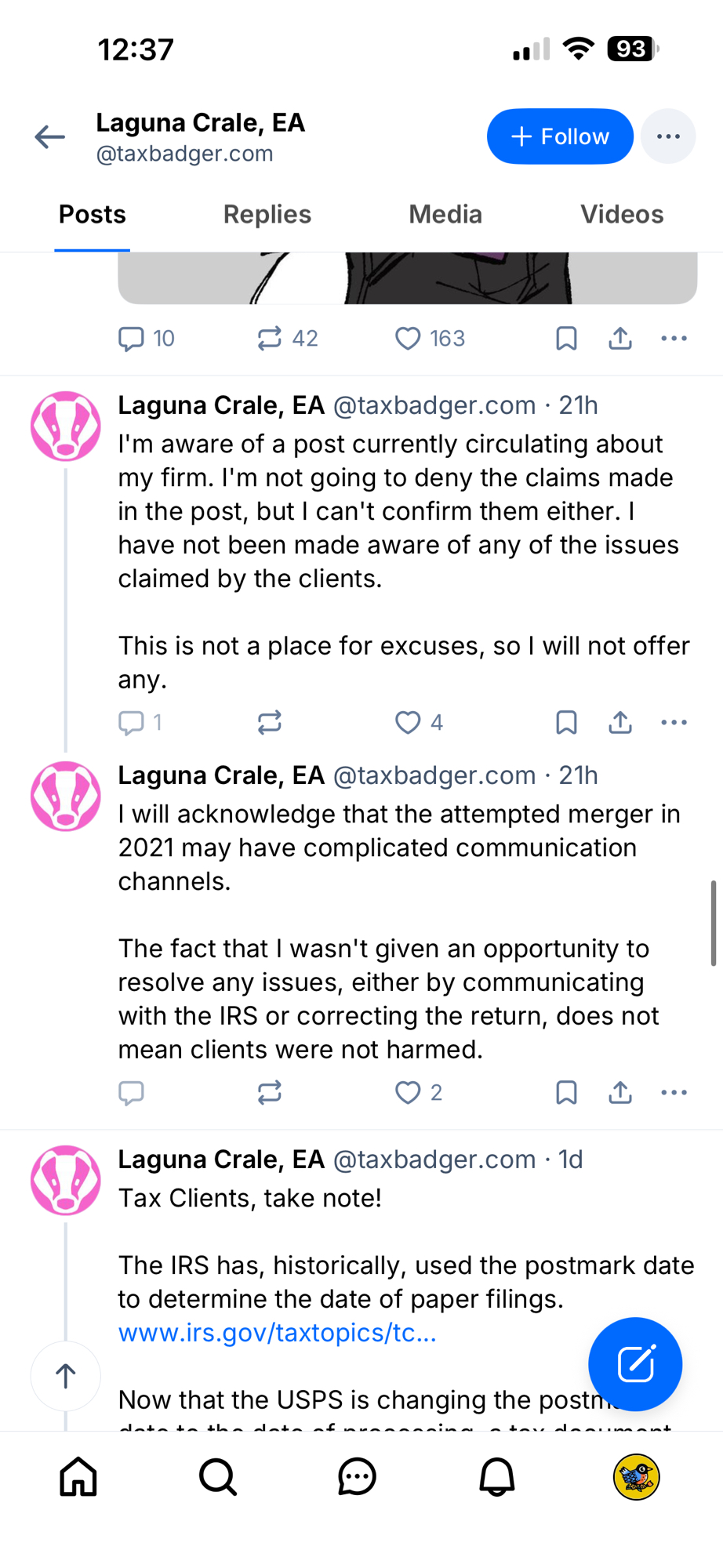Open compose new post button
The width and height of the screenshot is (723, 1568).
(x=634, y=1364)
